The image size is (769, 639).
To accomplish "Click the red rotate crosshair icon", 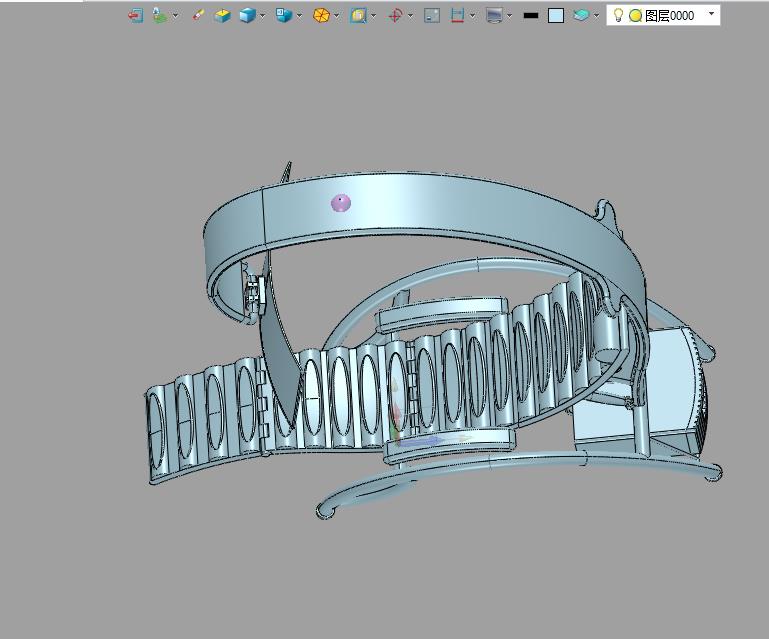I will [395, 16].
